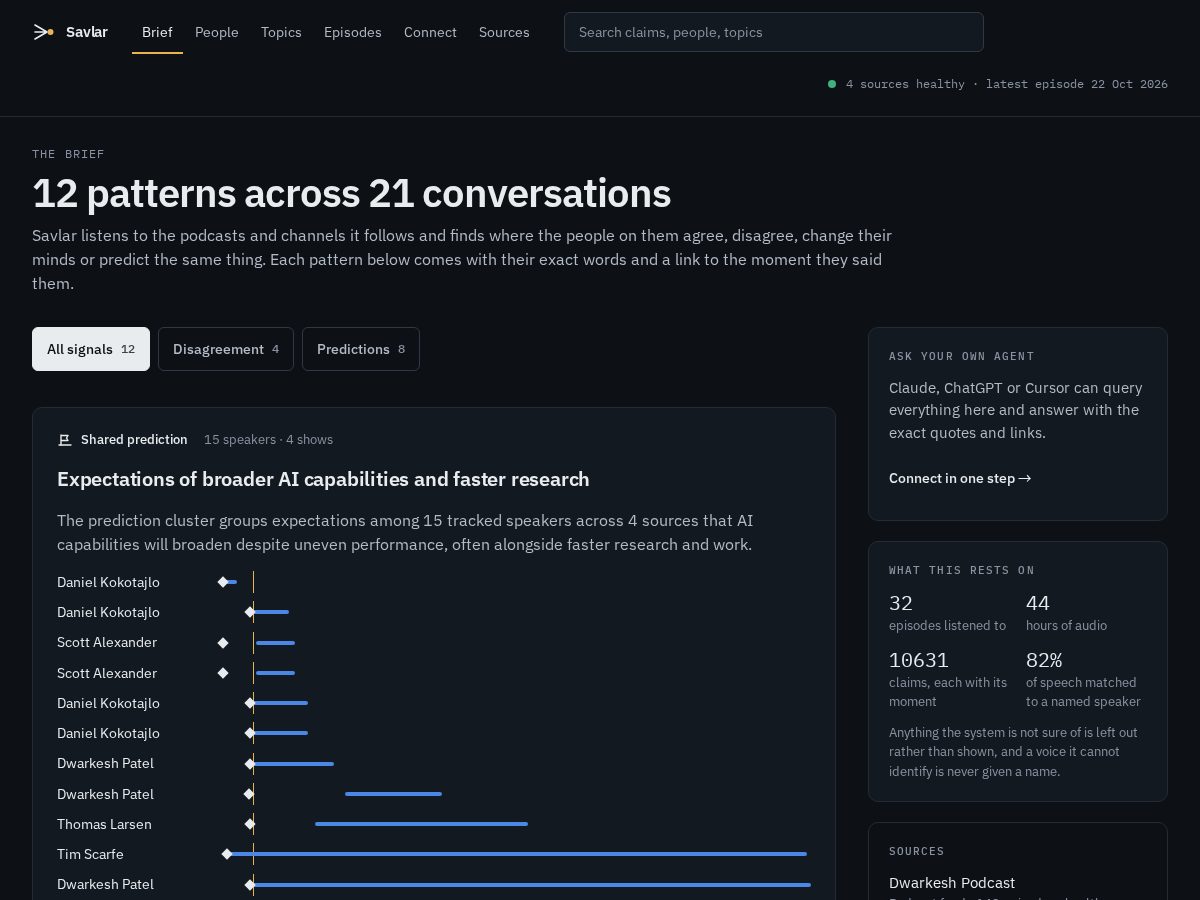This screenshot has width=1200, height=900.
Task: Click the 32 episodes listened to stat
Action: [947, 613]
